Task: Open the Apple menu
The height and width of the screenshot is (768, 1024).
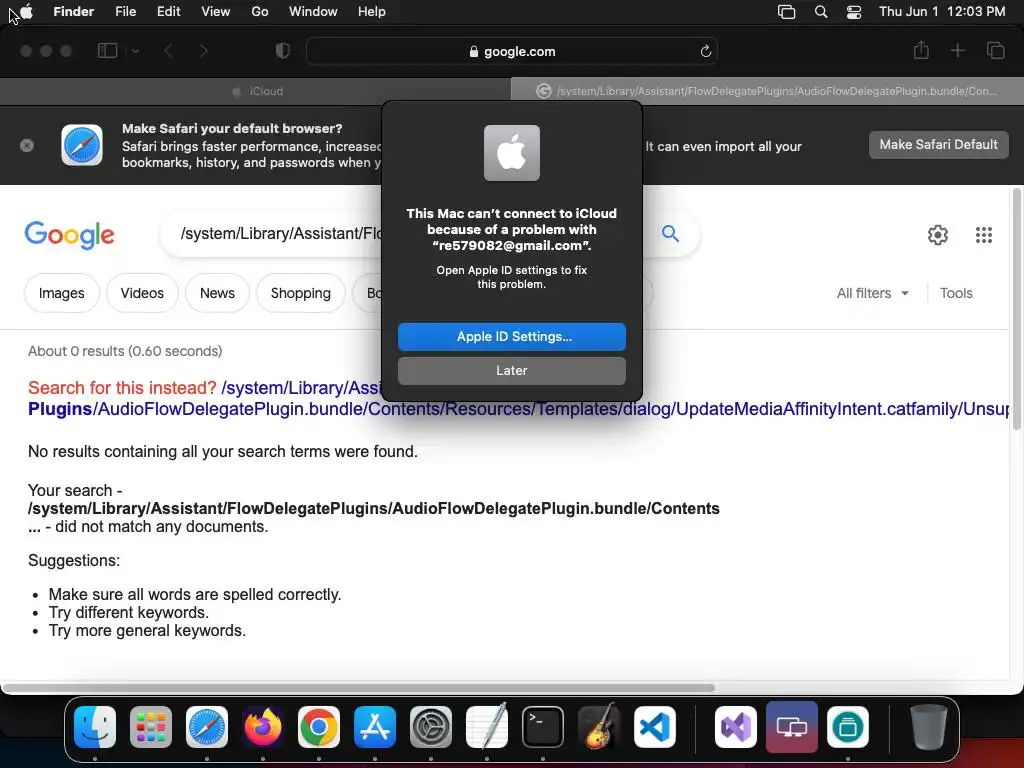Action: pos(26,12)
